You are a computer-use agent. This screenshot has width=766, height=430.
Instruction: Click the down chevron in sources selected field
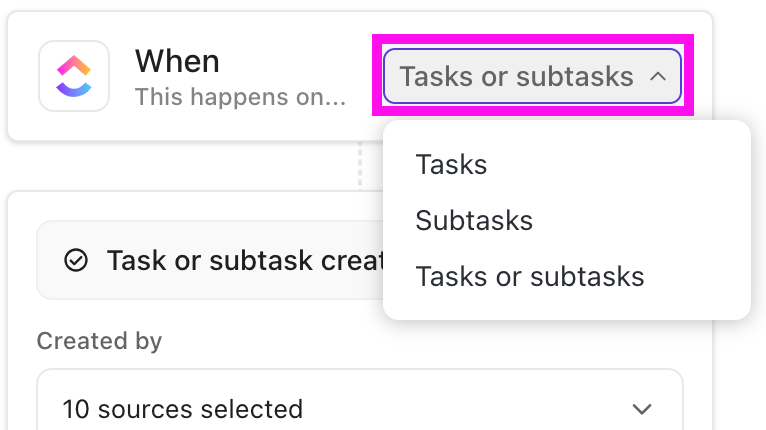point(643,409)
